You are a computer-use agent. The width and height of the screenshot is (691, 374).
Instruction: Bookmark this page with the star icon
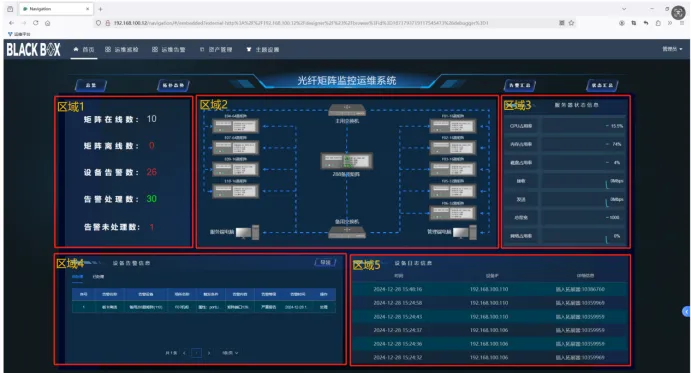[x=571, y=23]
